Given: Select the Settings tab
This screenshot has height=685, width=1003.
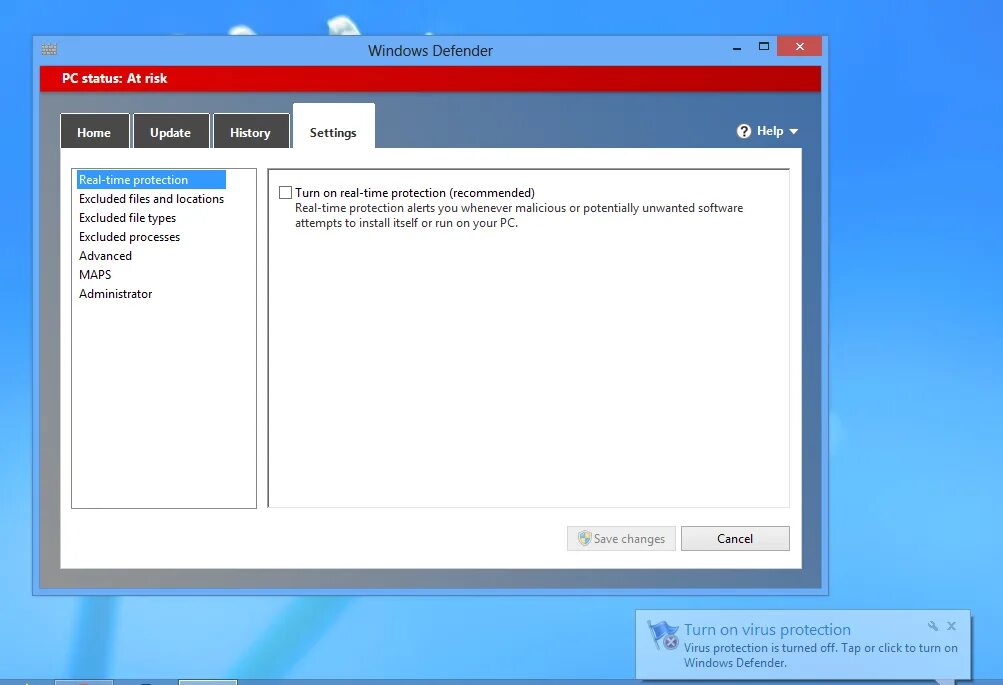Looking at the screenshot, I should tap(333, 127).
